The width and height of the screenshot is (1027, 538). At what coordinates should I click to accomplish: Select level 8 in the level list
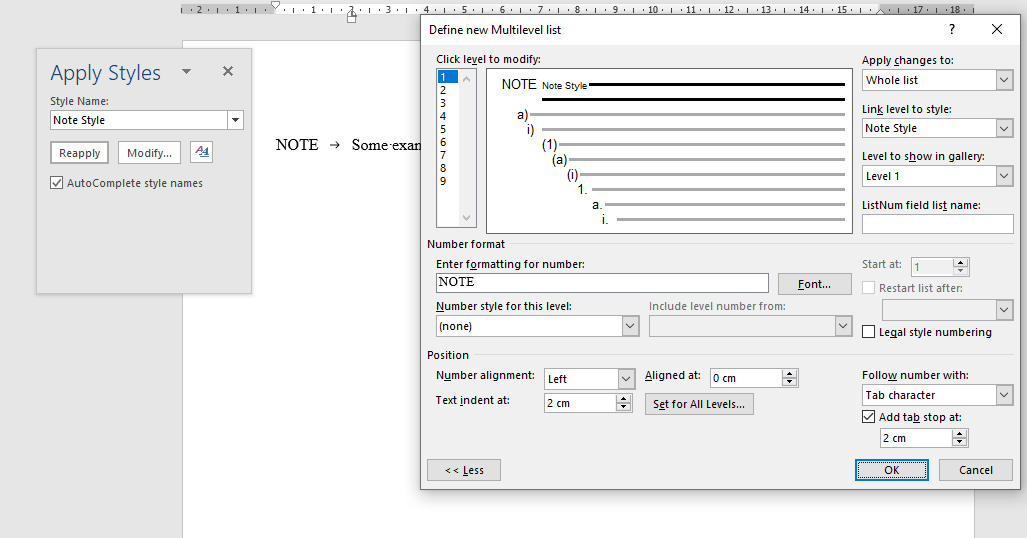pyautogui.click(x=448, y=168)
